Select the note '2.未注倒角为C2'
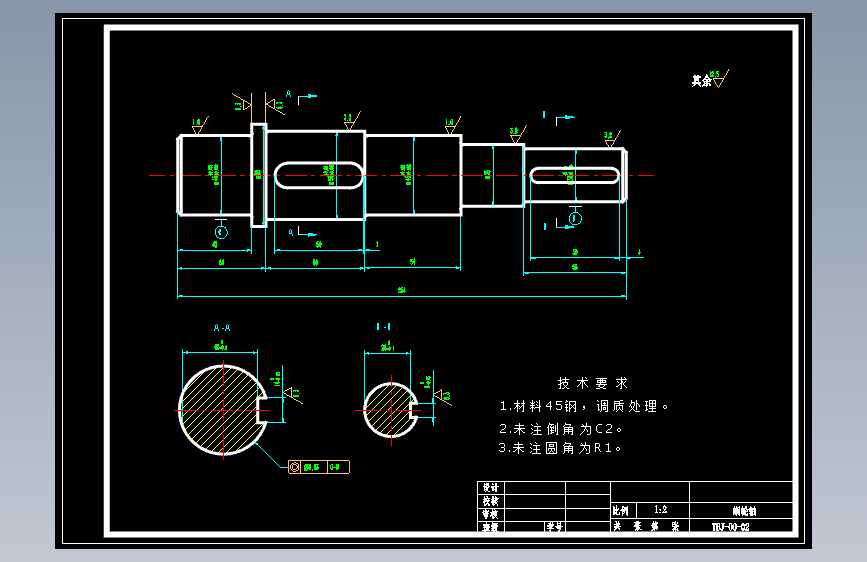This screenshot has width=867, height=562. [x=561, y=429]
